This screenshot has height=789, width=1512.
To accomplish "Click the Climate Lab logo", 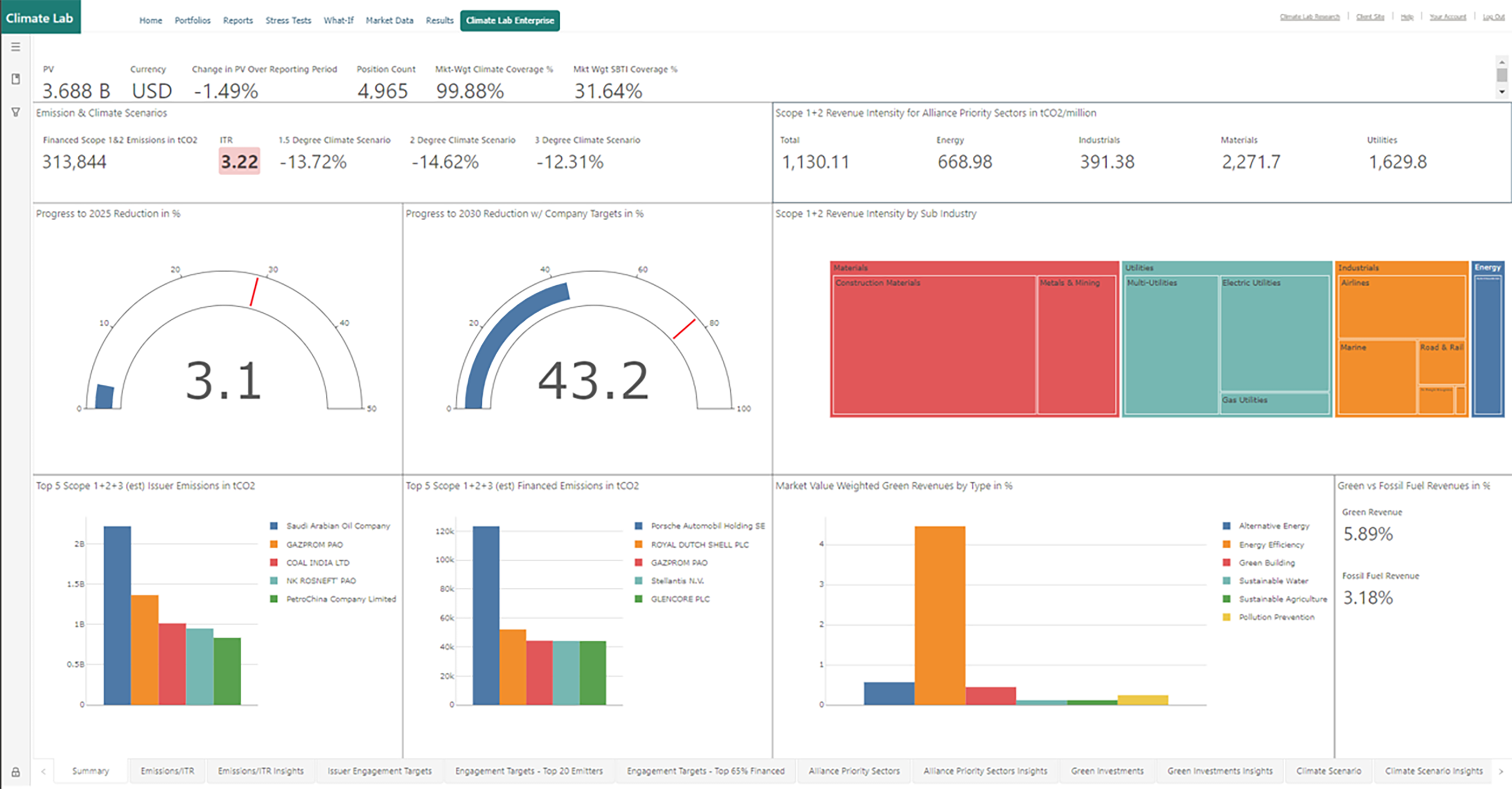I will click(40, 17).
